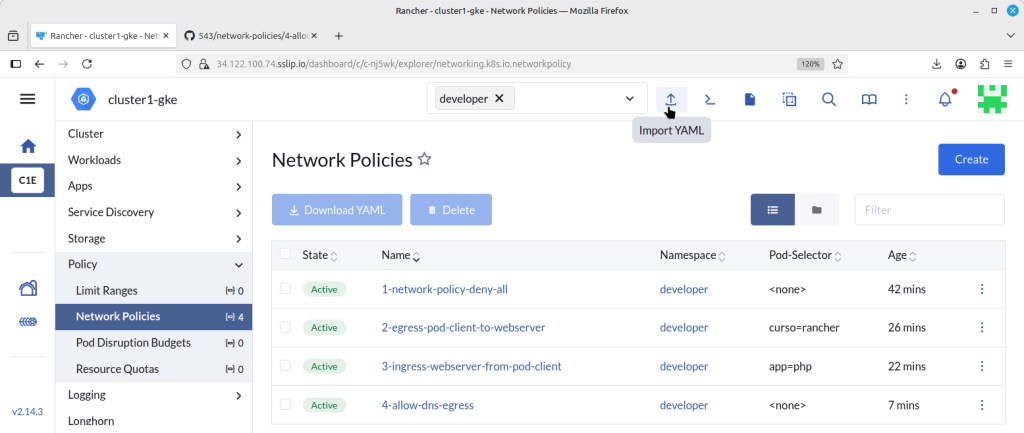The image size is (1024, 433).
Task: Open the hamburger navigation menu
Action: click(x=27, y=99)
